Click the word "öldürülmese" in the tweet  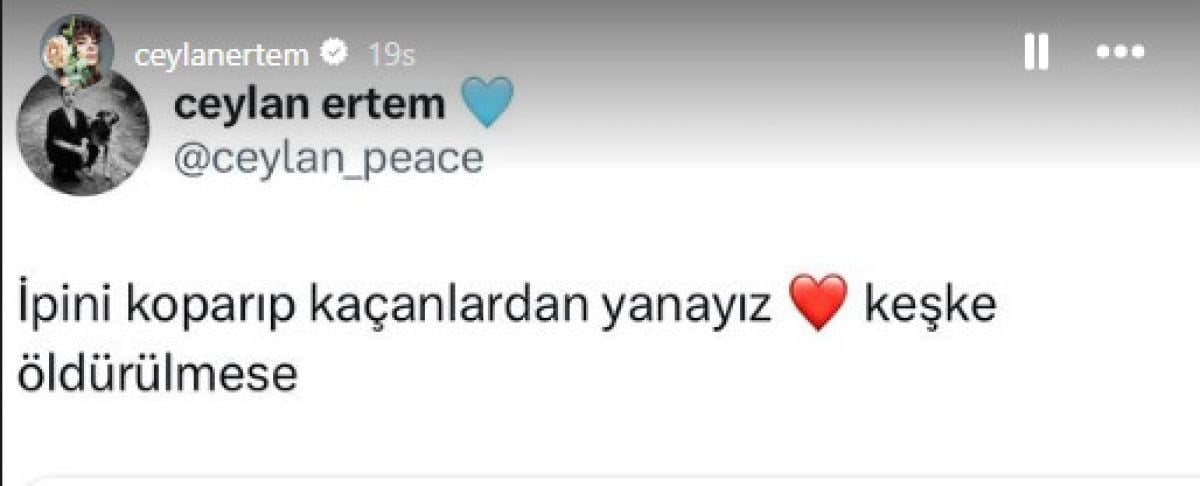(x=158, y=373)
